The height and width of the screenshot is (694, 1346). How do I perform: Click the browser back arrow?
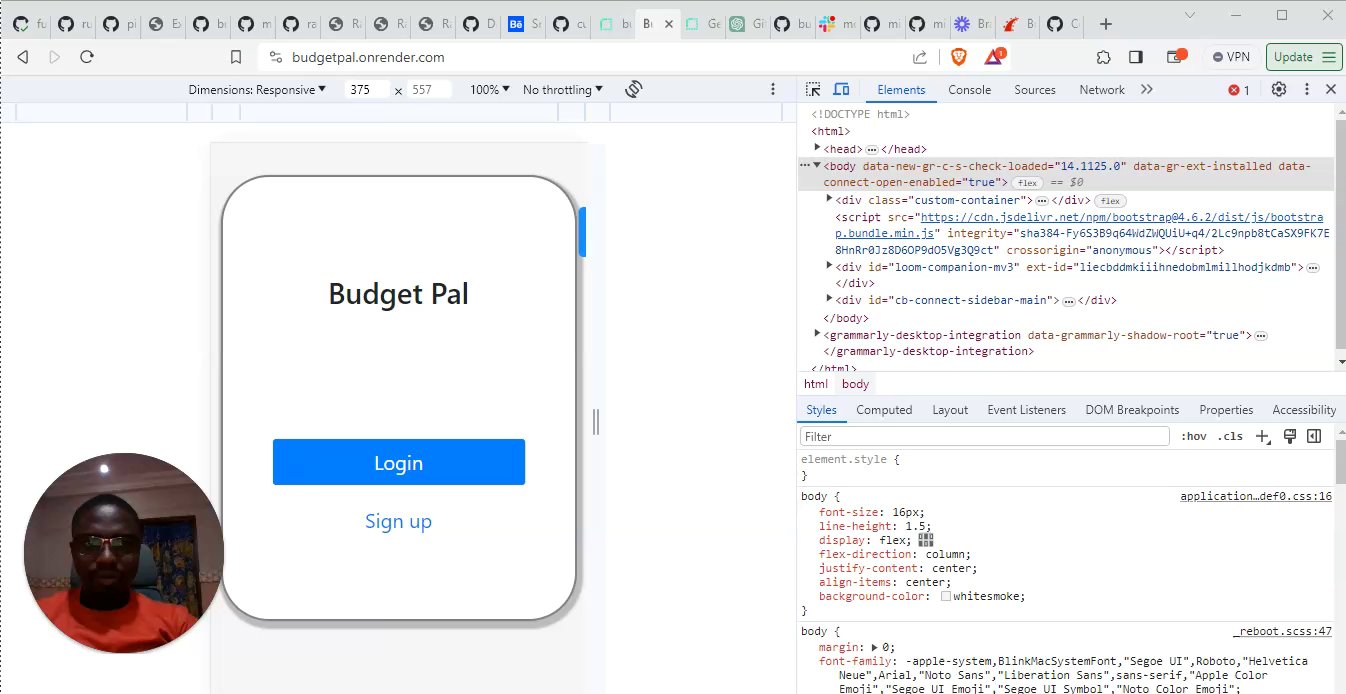coord(22,57)
